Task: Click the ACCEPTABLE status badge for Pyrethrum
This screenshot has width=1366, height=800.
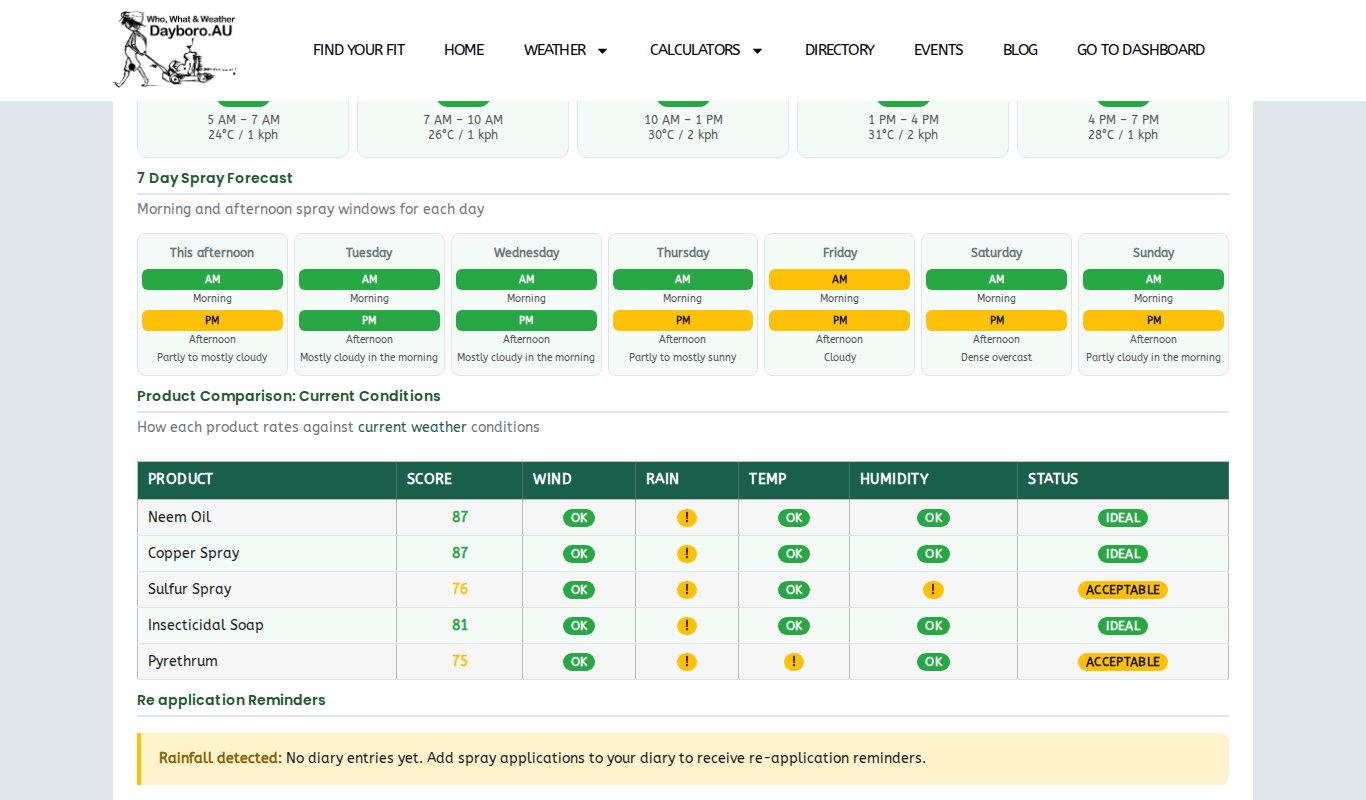Action: 1123,662
